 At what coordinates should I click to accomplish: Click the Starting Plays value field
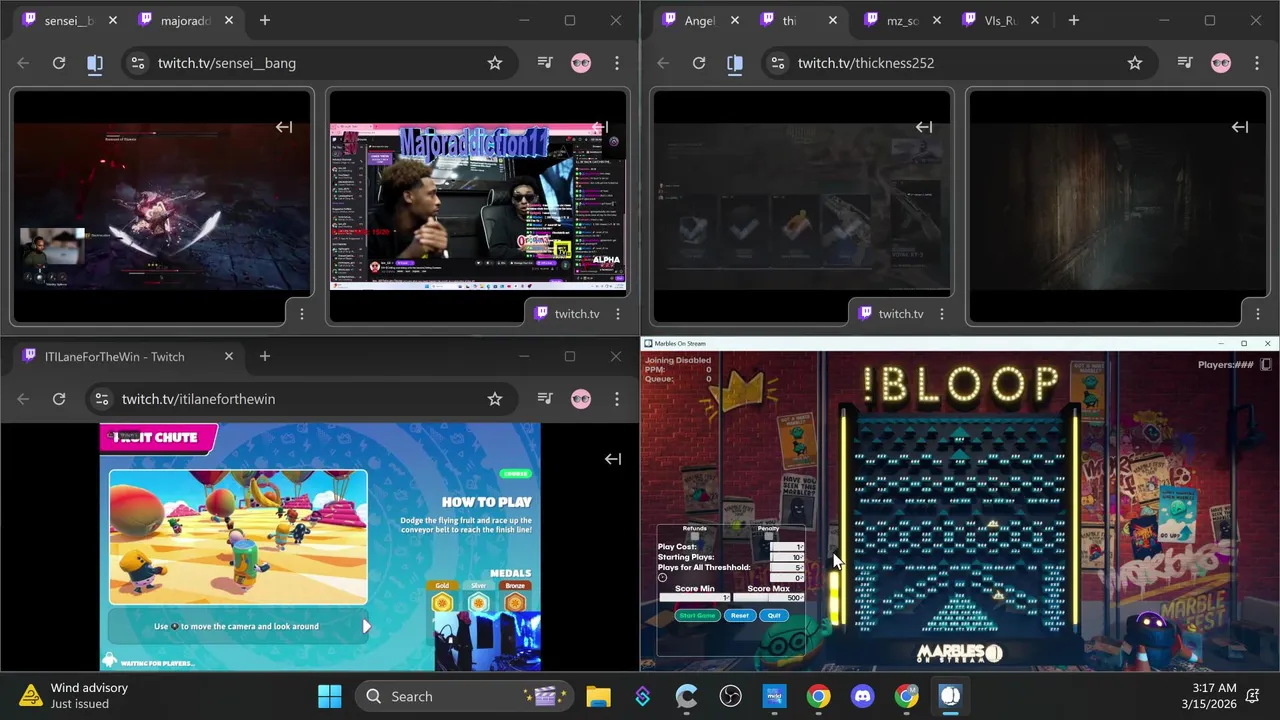coord(787,557)
